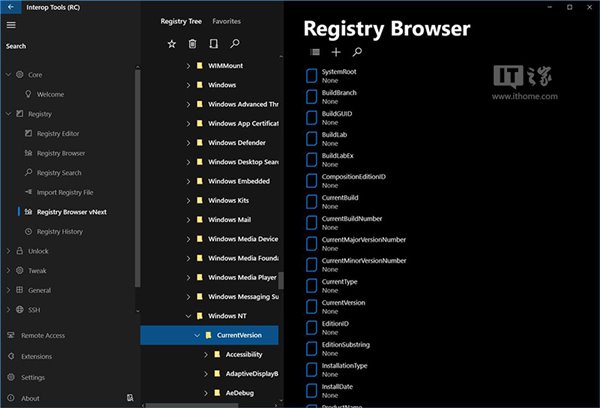
Task: Open the Registry Editor text label
Action: pyautogui.click(x=58, y=134)
